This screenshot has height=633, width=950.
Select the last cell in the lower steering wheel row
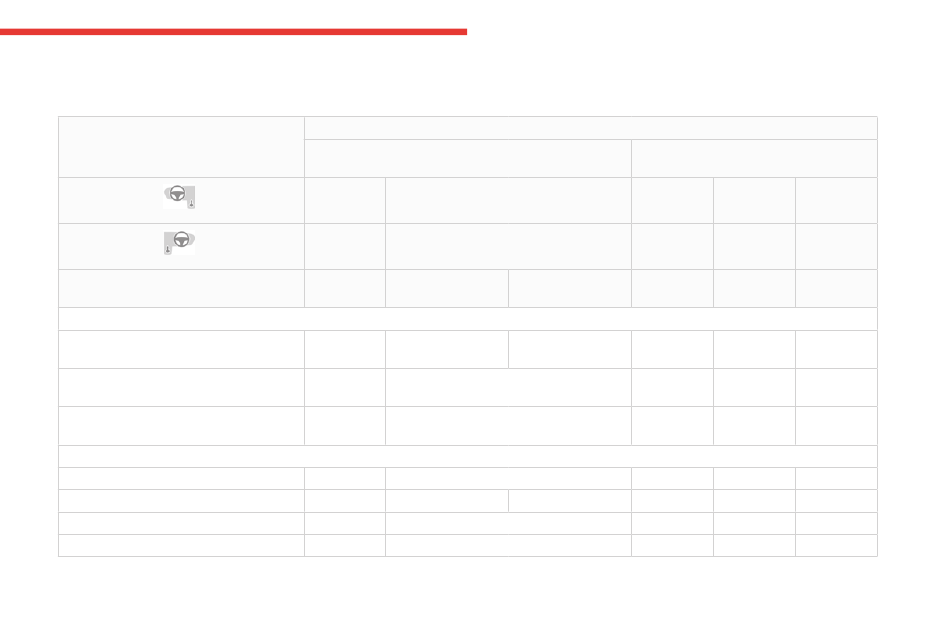(836, 247)
